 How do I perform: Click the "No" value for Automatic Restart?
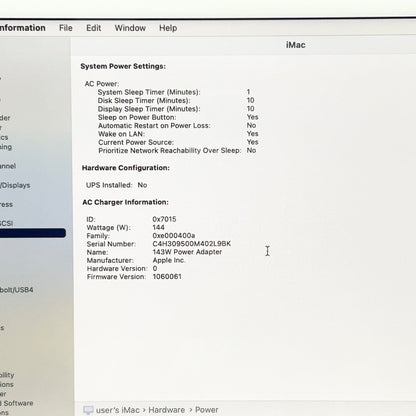pos(251,125)
